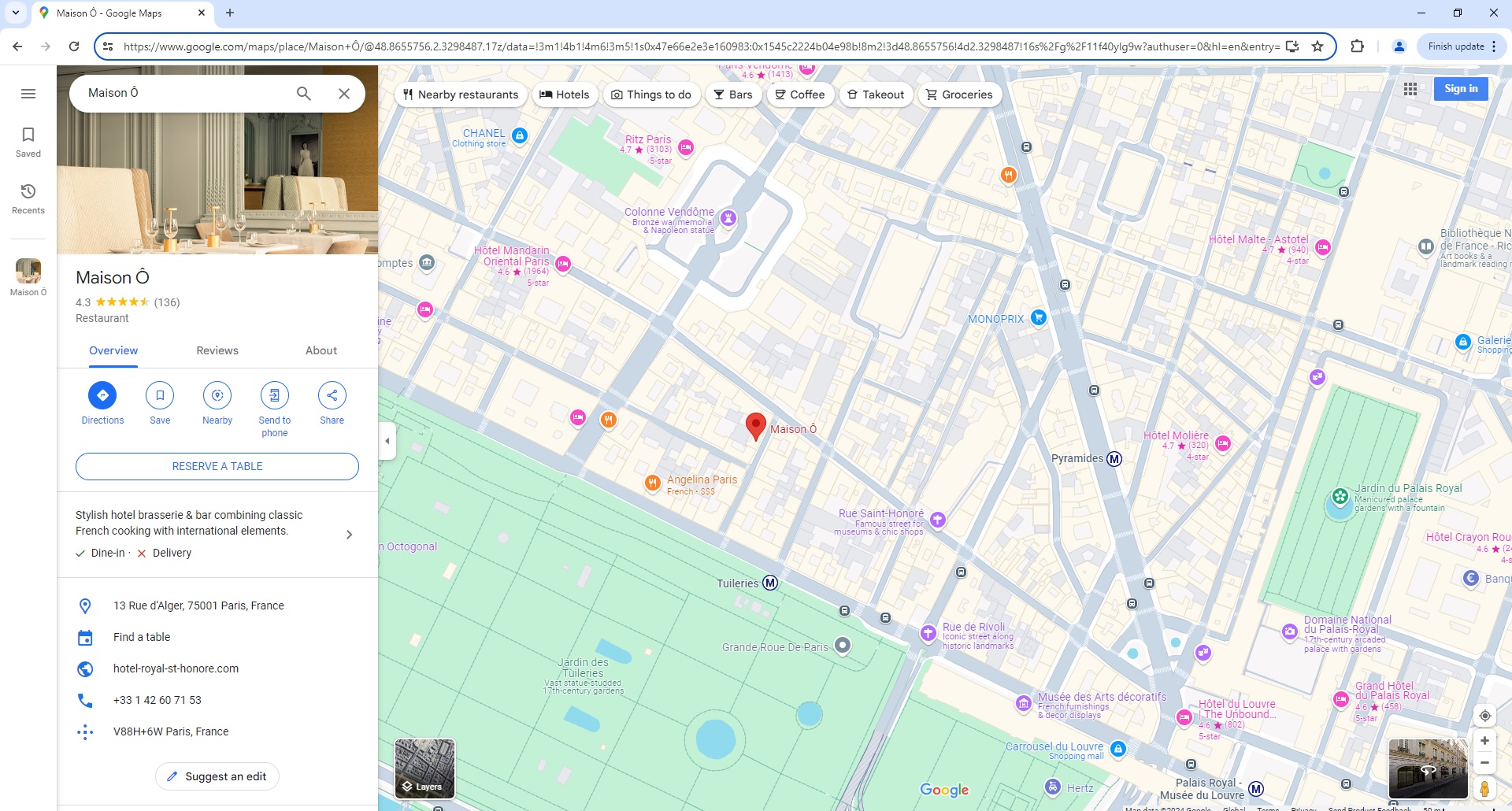Screen dimensions: 1512x811
Task: Open the hotel-royal-st-honore.com website link
Action: (x=176, y=668)
